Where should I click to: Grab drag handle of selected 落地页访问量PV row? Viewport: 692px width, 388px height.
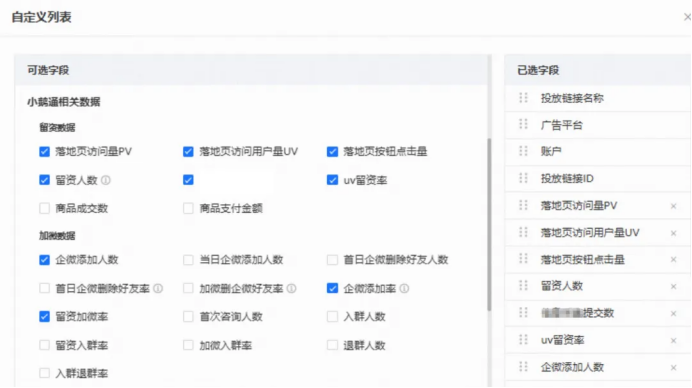pyautogui.click(x=523, y=205)
